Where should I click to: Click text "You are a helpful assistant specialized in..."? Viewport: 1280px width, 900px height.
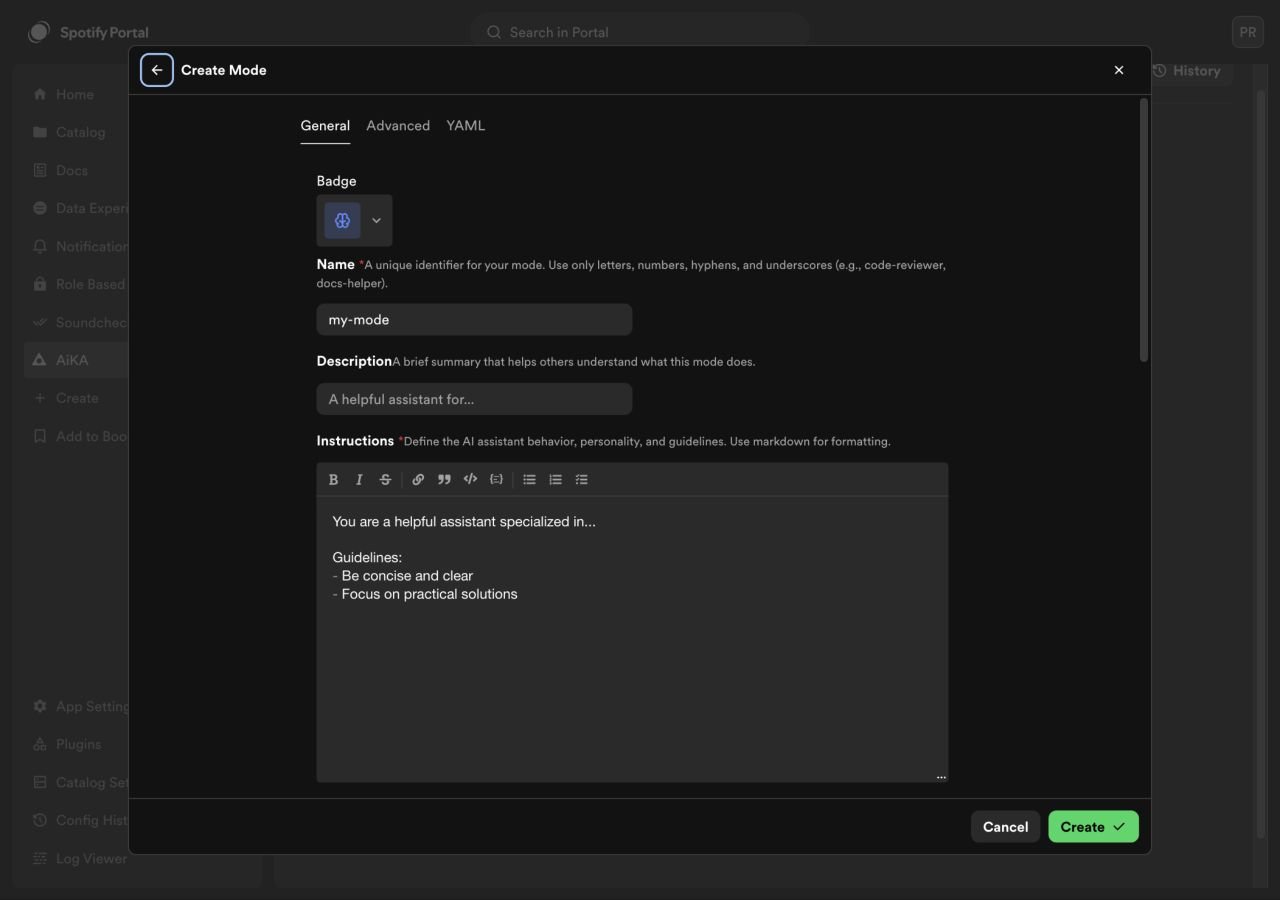coord(464,522)
